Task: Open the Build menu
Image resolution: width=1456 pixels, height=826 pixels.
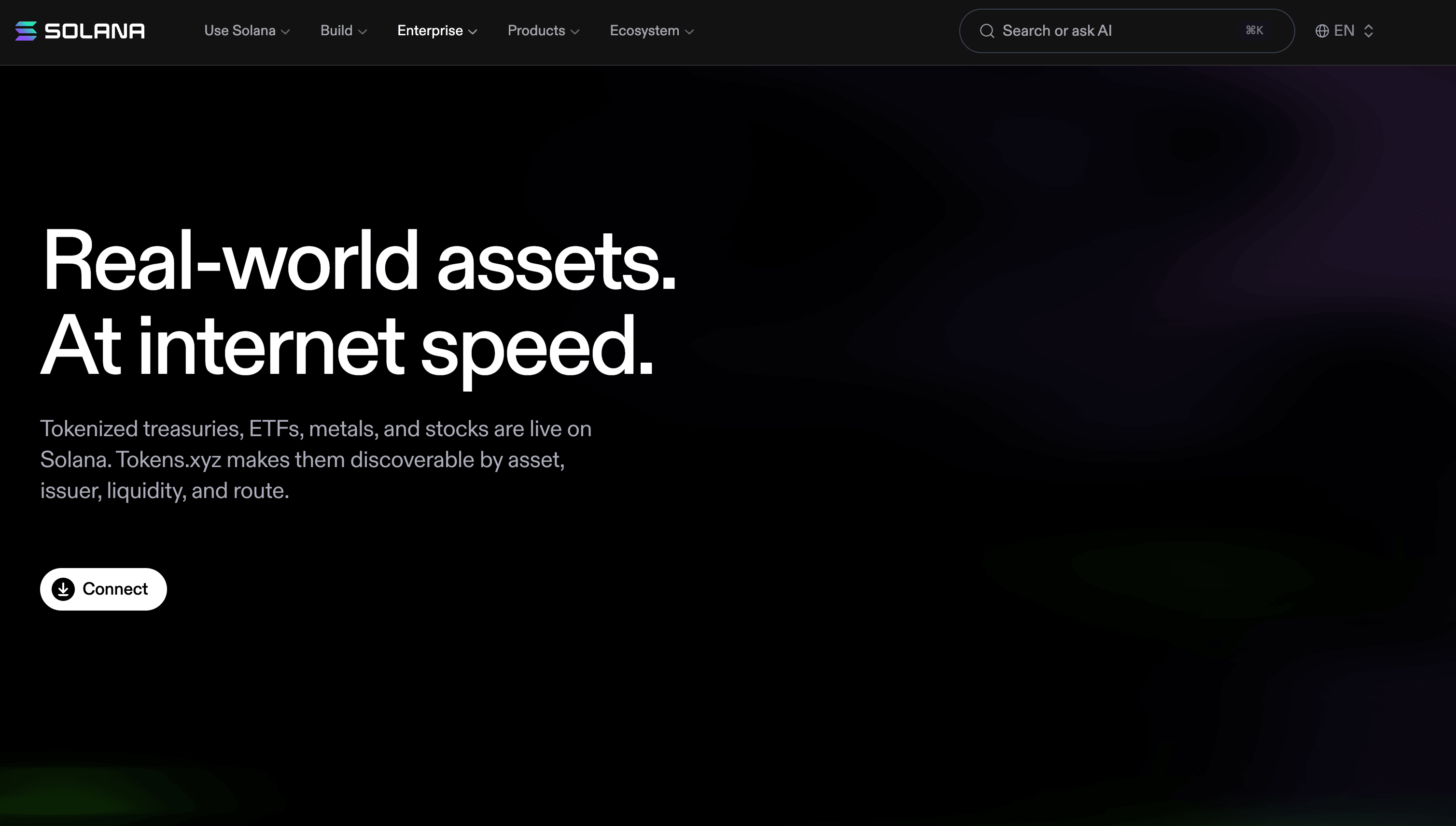Action: (x=344, y=30)
